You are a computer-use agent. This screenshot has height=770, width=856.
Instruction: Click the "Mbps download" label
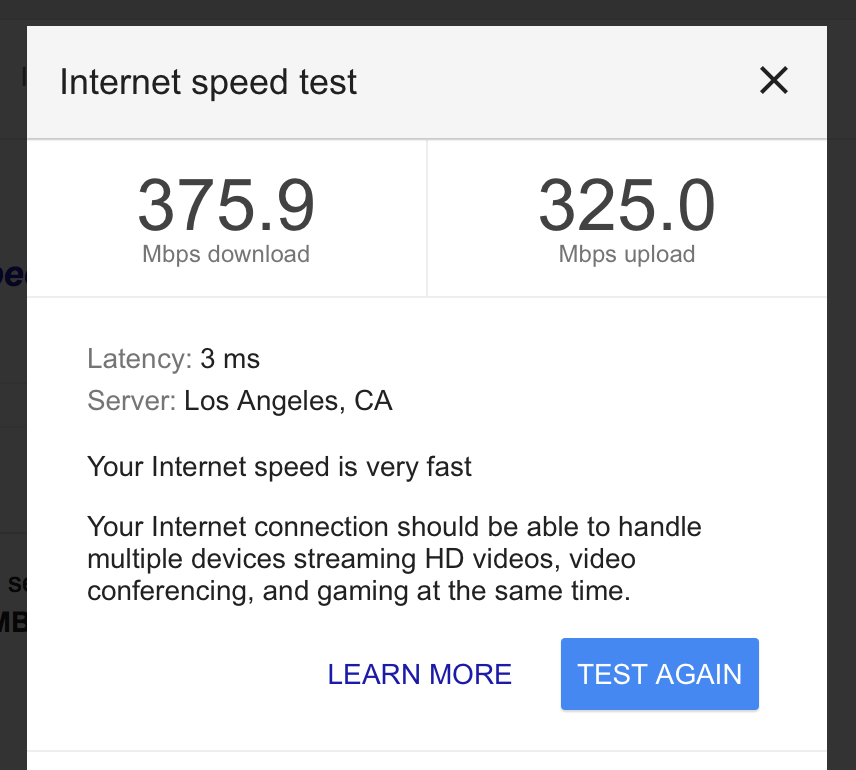tap(226, 254)
